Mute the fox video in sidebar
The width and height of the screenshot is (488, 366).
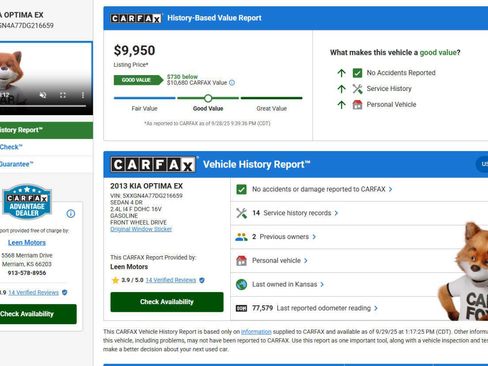point(43,95)
